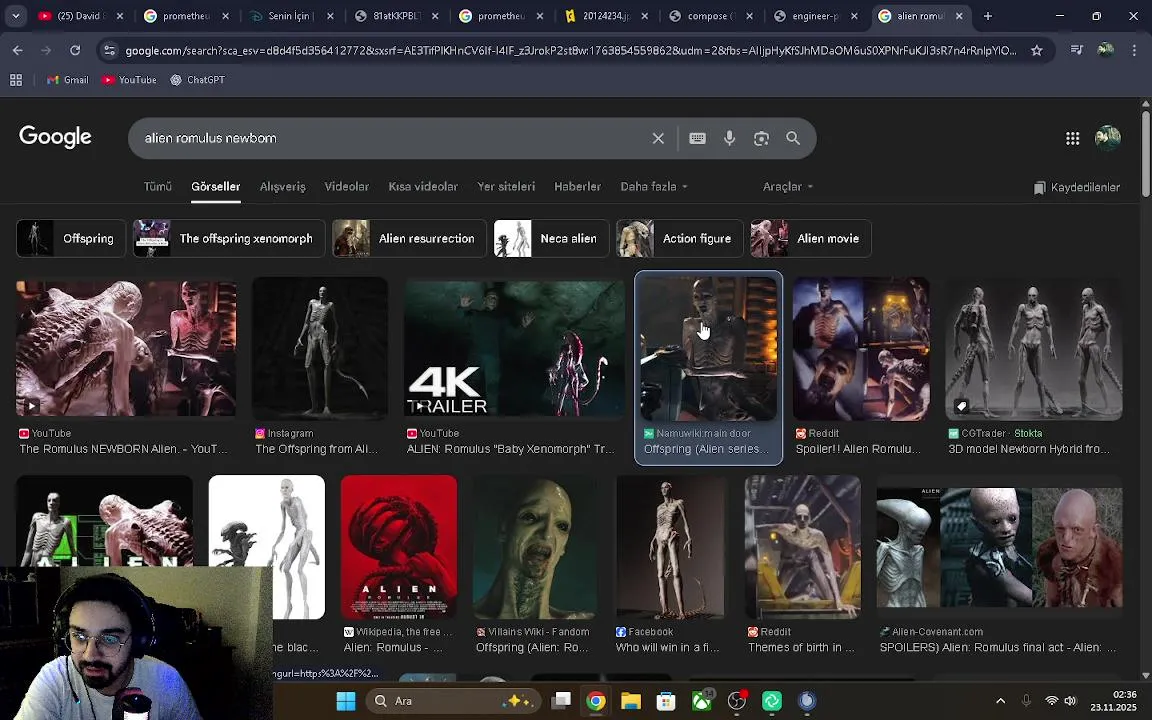Image resolution: width=1152 pixels, height=720 pixels.
Task: Switch to the Tümü results tab
Action: point(157,187)
